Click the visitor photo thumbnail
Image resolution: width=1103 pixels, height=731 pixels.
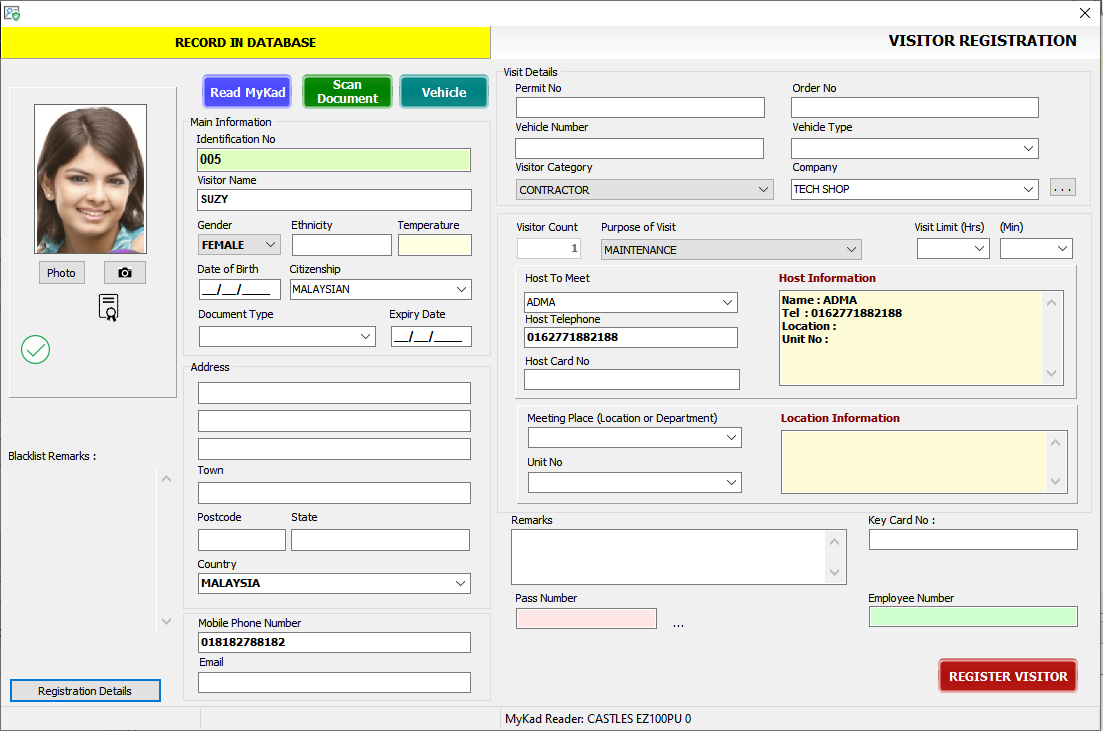(90, 179)
